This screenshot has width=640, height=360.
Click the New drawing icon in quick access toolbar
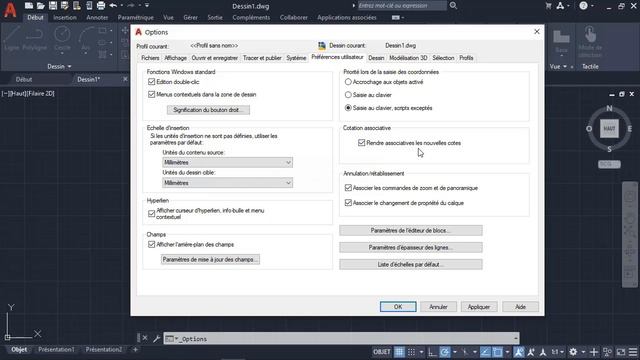pos(29,6)
